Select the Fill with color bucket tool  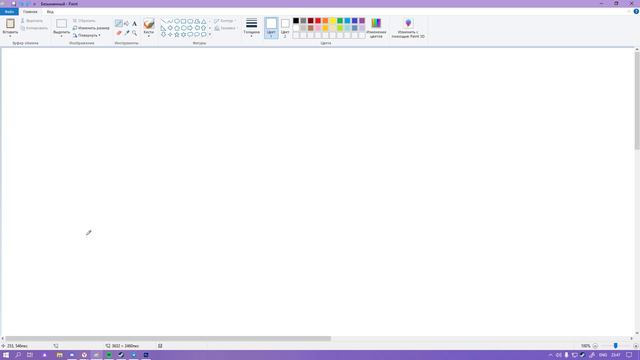(x=127, y=24)
